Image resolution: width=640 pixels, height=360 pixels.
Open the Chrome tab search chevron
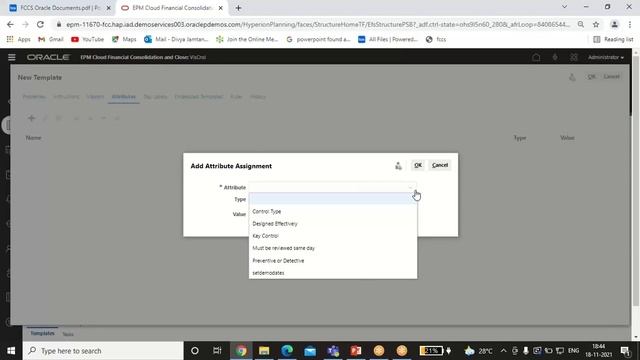tap(564, 7)
